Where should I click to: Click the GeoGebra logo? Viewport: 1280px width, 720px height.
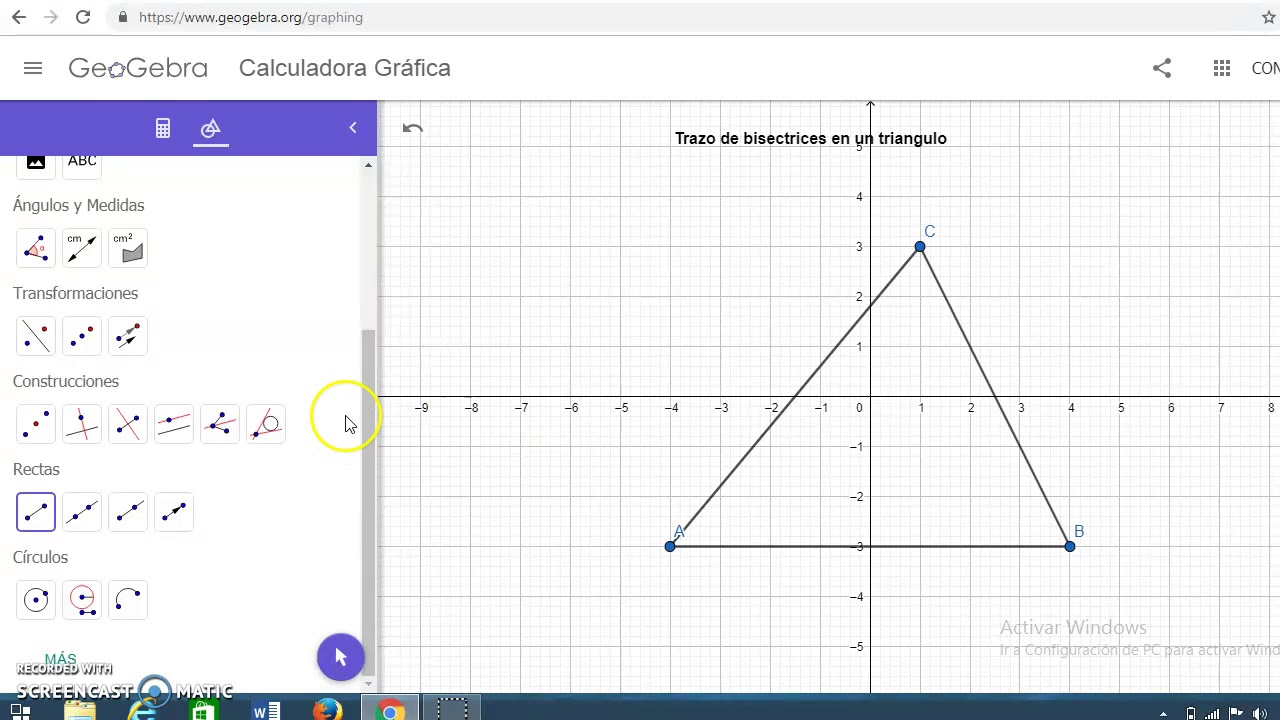[x=138, y=68]
